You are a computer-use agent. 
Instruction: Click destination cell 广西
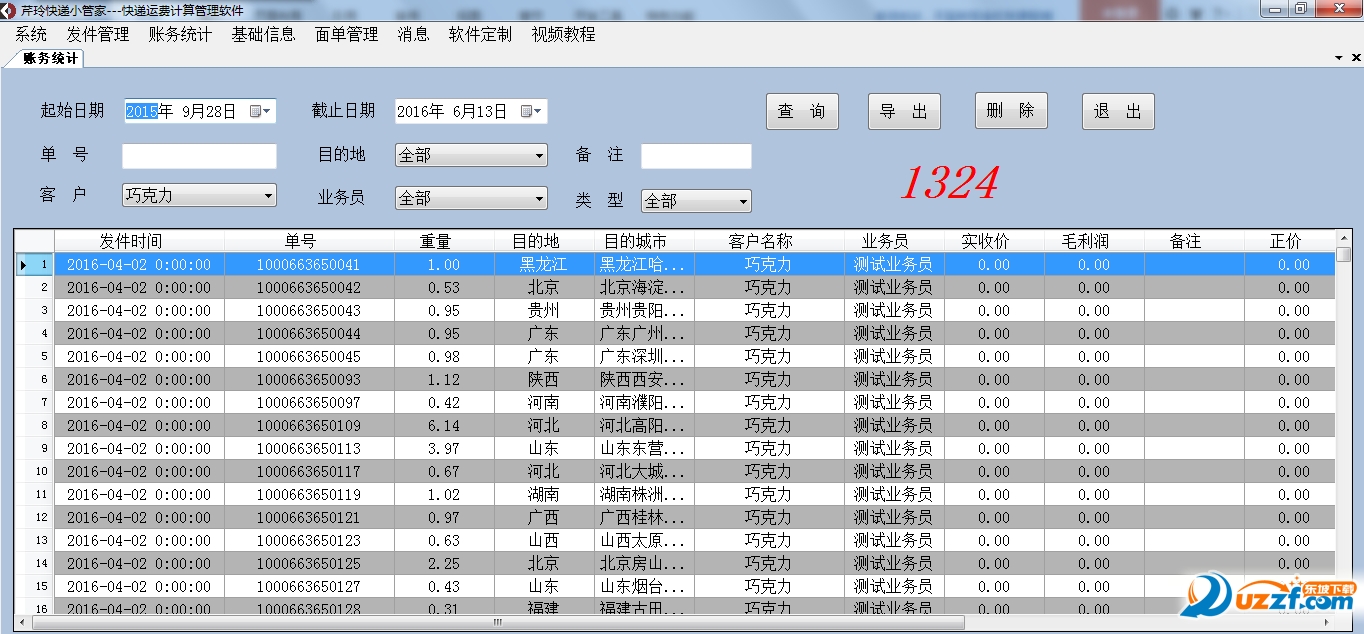tap(544, 518)
